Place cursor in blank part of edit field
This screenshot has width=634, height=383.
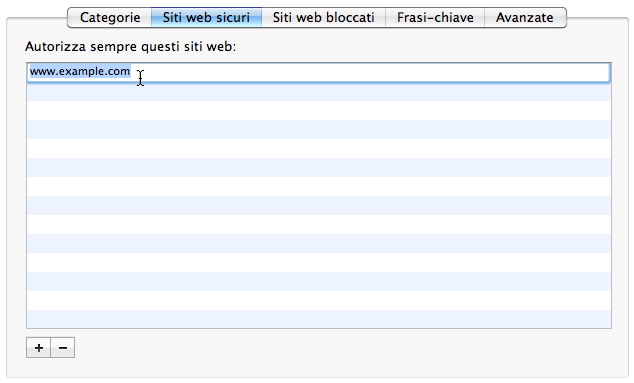[372, 72]
